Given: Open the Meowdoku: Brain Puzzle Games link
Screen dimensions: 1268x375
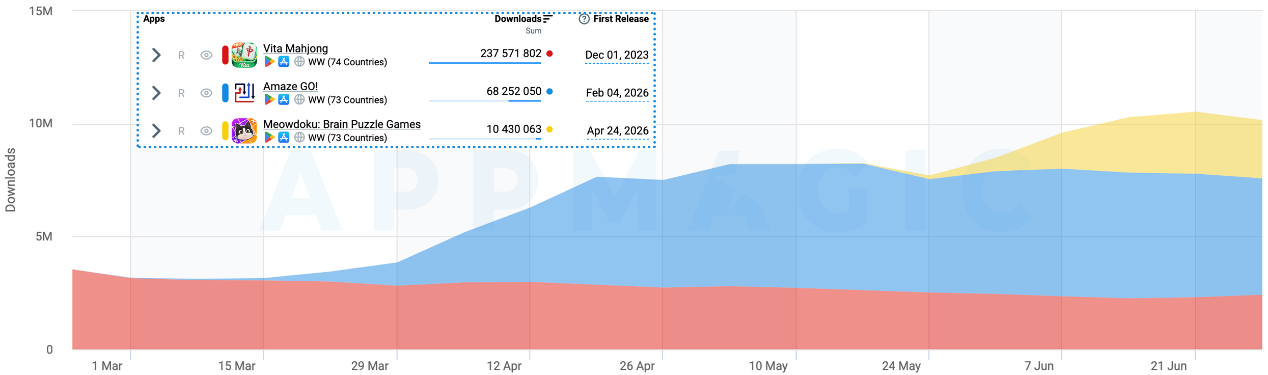Looking at the screenshot, I should click(342, 124).
